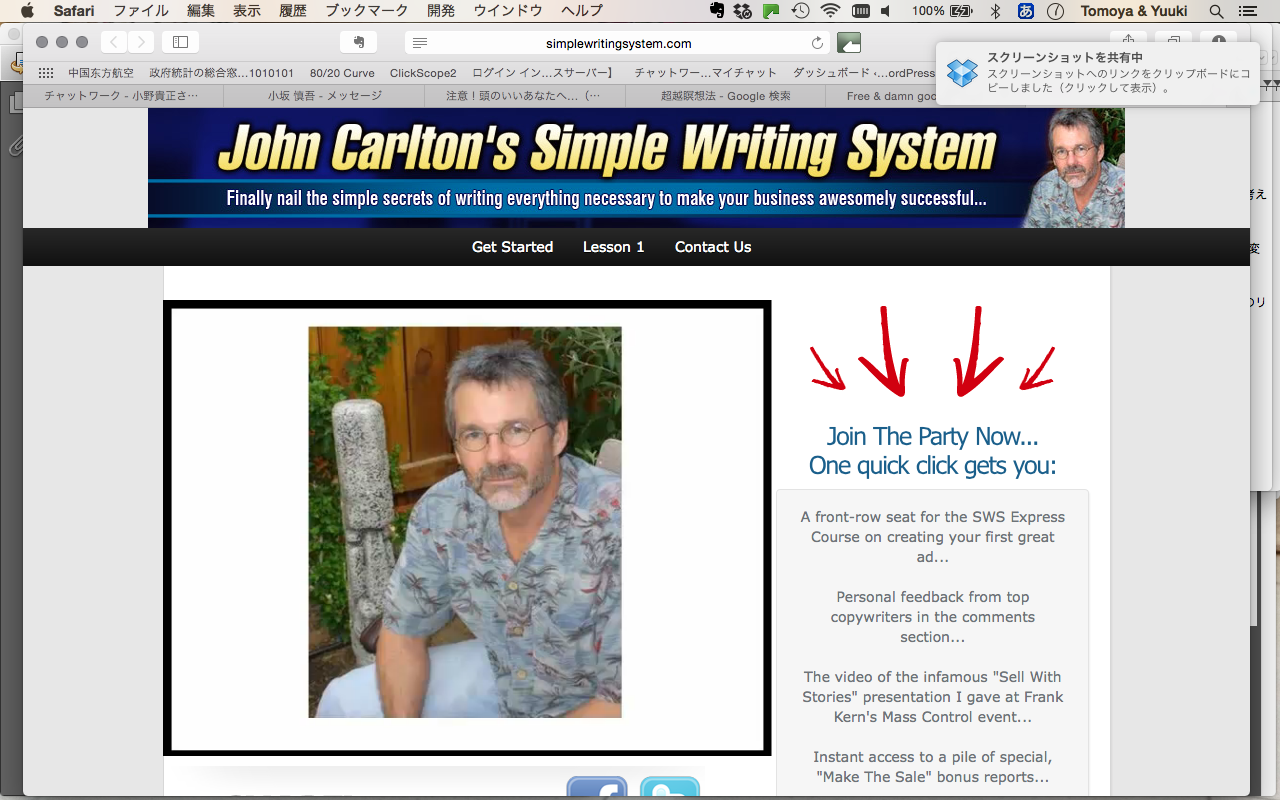1280x800 pixels.
Task: Open the Wi-Fi status menu
Action: pos(830,11)
